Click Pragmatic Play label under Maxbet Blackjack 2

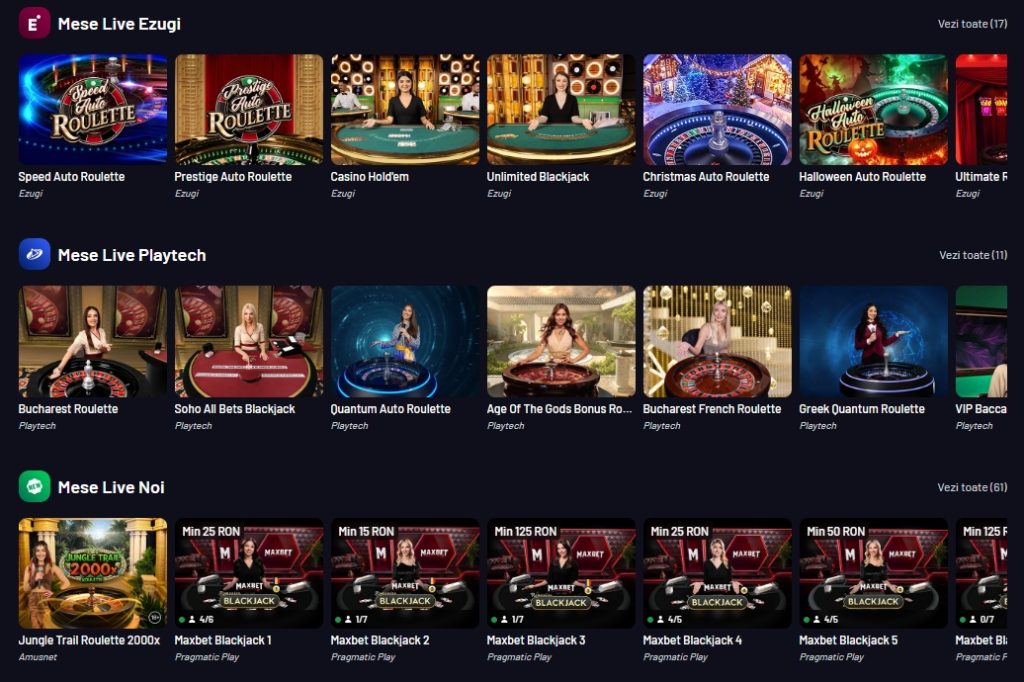coord(362,657)
